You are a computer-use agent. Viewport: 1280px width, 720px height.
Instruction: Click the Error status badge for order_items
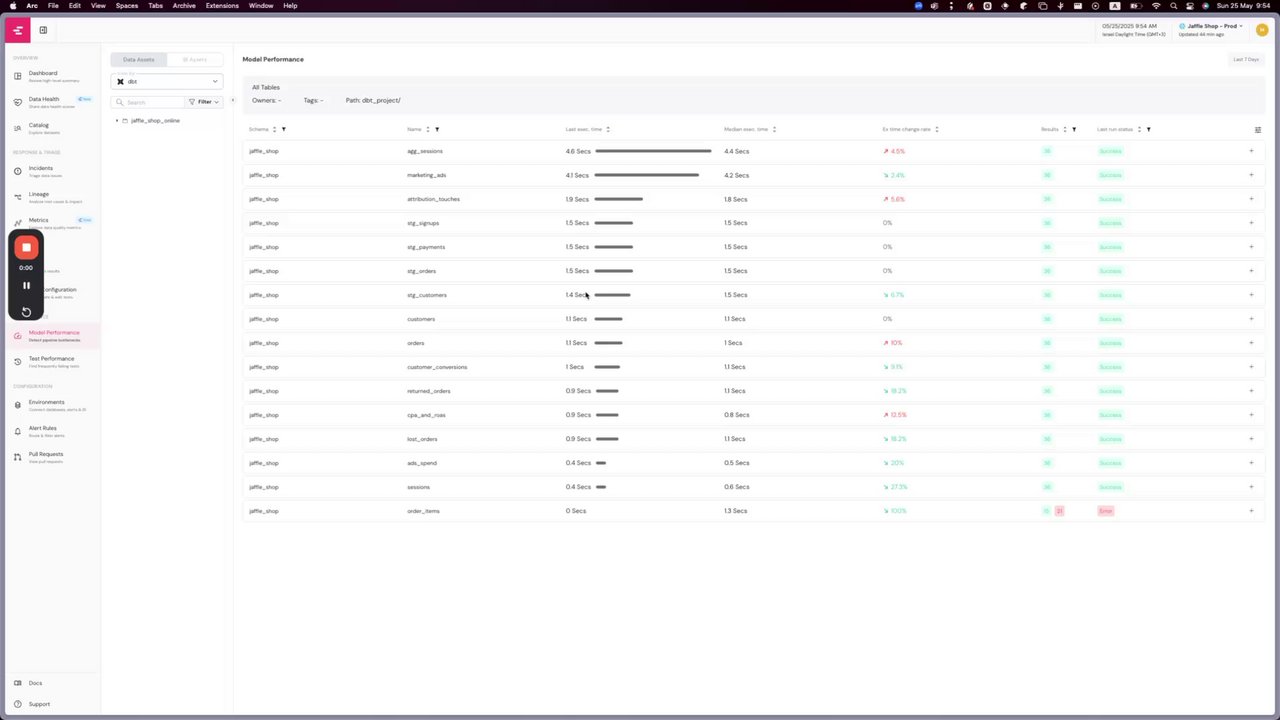click(1105, 511)
